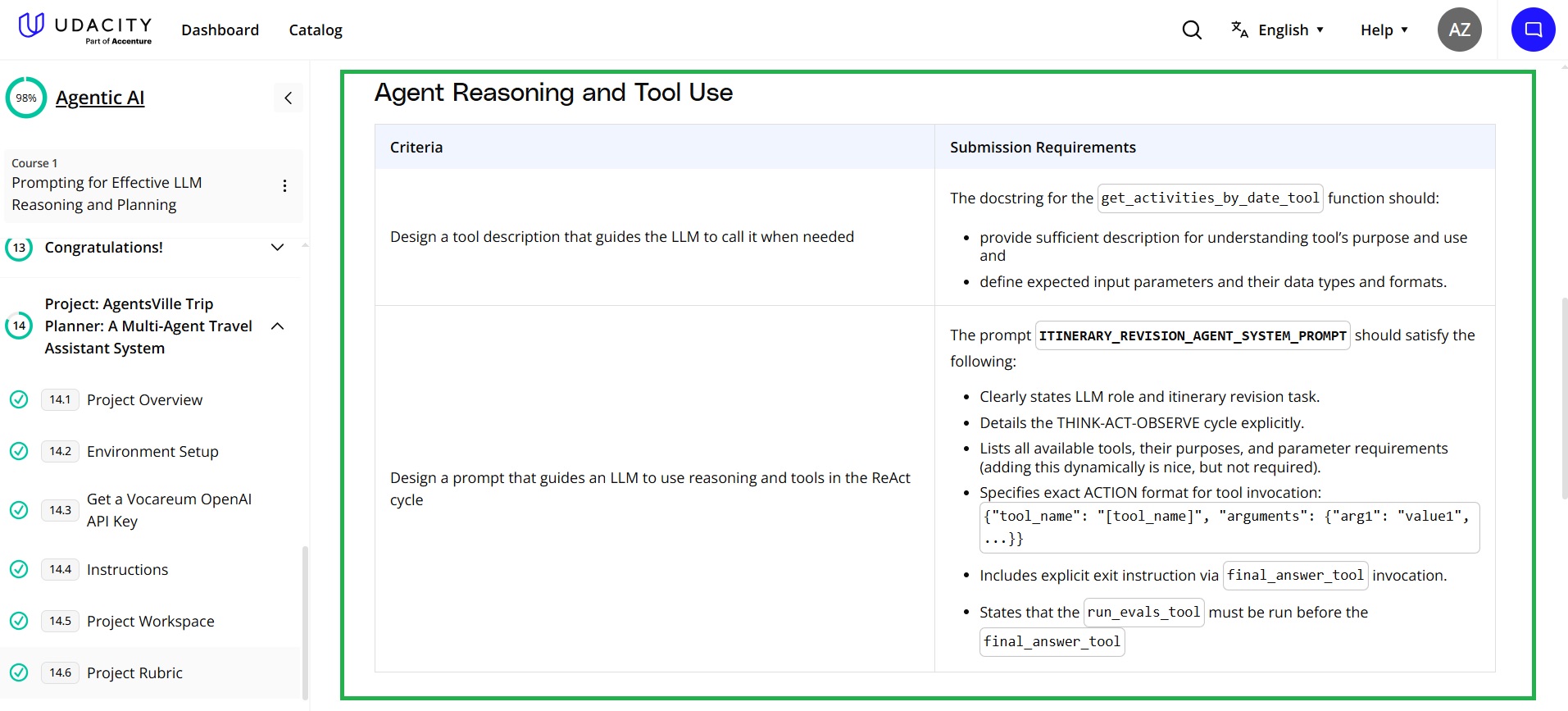Open the search magnifier icon
Screen dimensions: 1568x711
click(x=1192, y=30)
